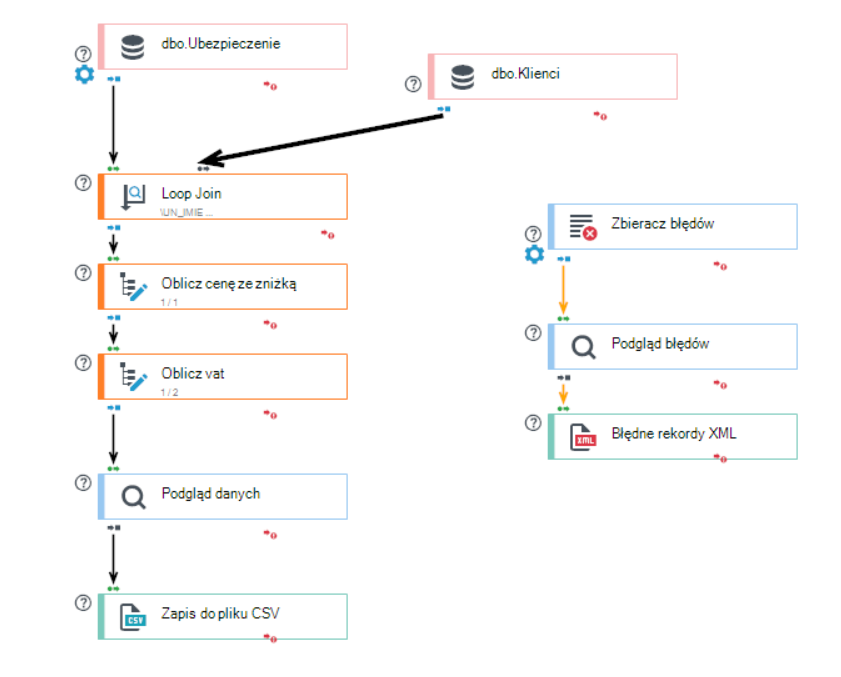Click the magnifier icon in Podgląd błędów

click(583, 347)
